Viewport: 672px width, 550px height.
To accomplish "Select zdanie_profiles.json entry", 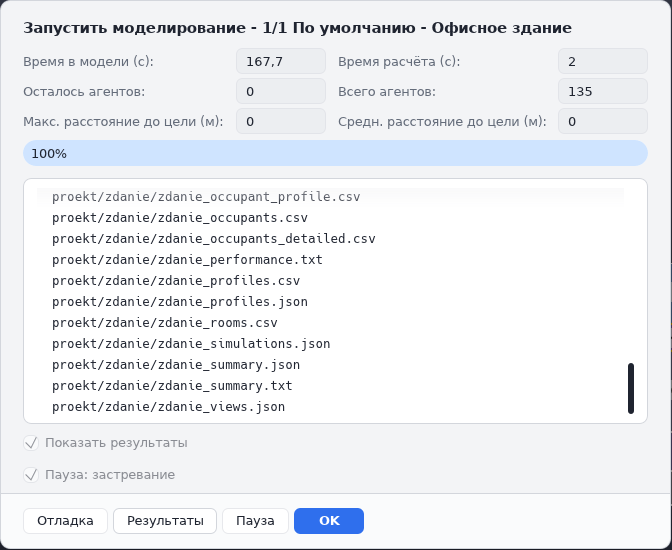I will (180, 302).
